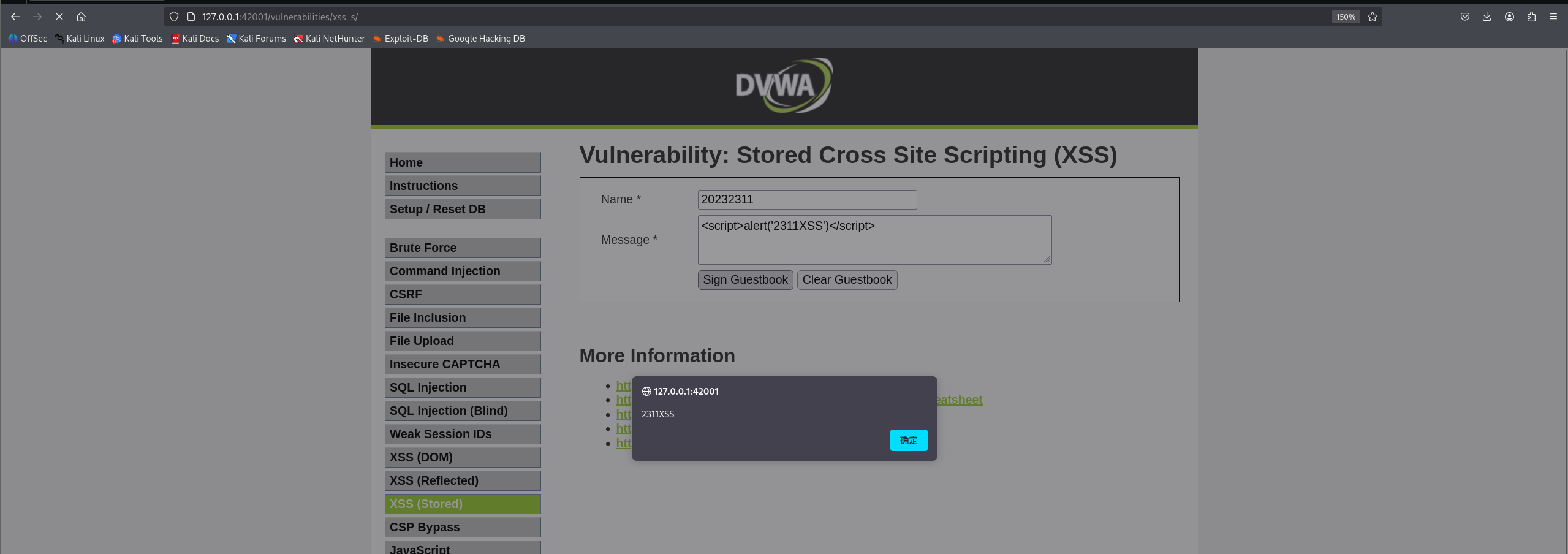
Task: Open the Kali Docs bookmark
Action: 195,39
